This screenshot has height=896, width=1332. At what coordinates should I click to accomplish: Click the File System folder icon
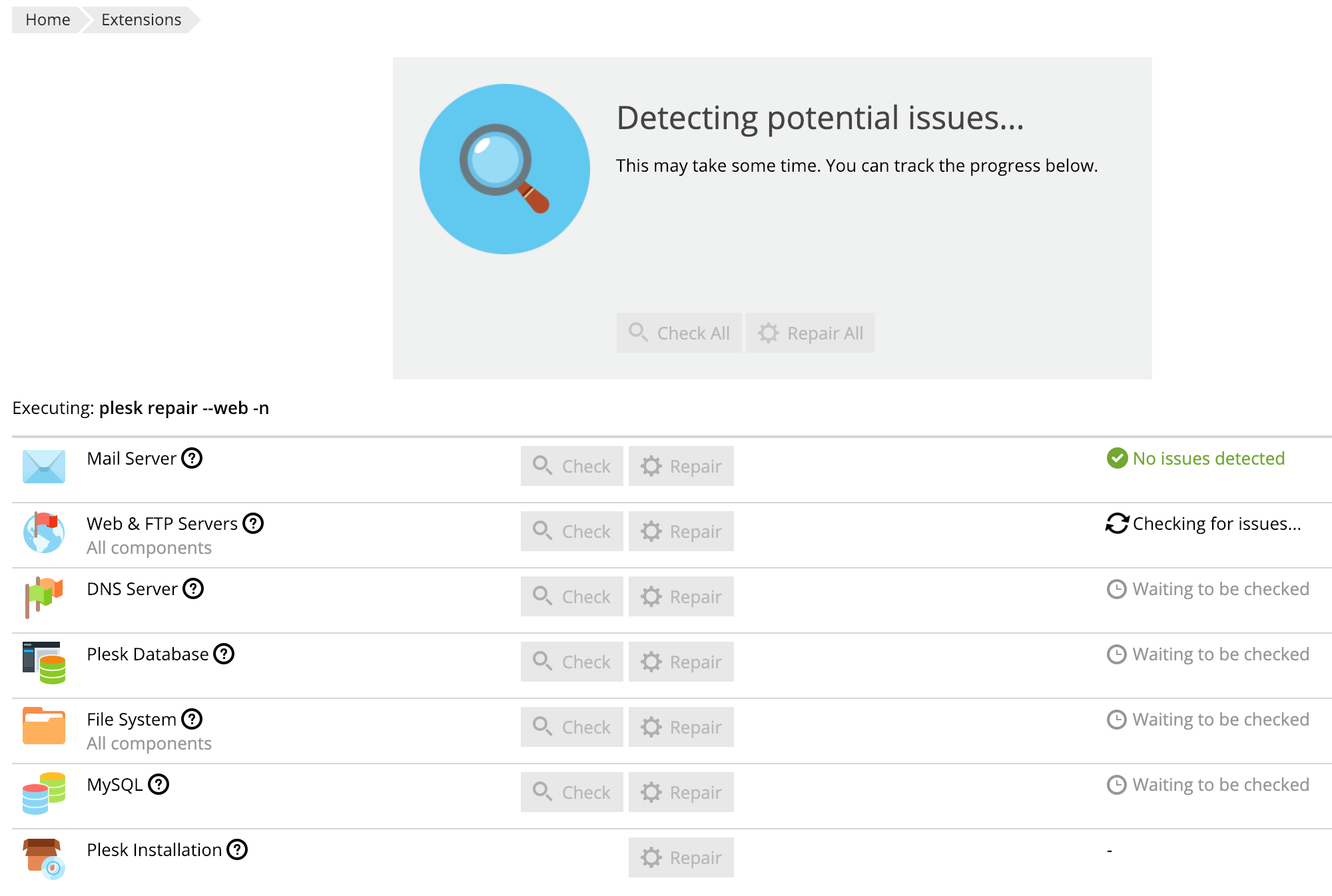44,726
